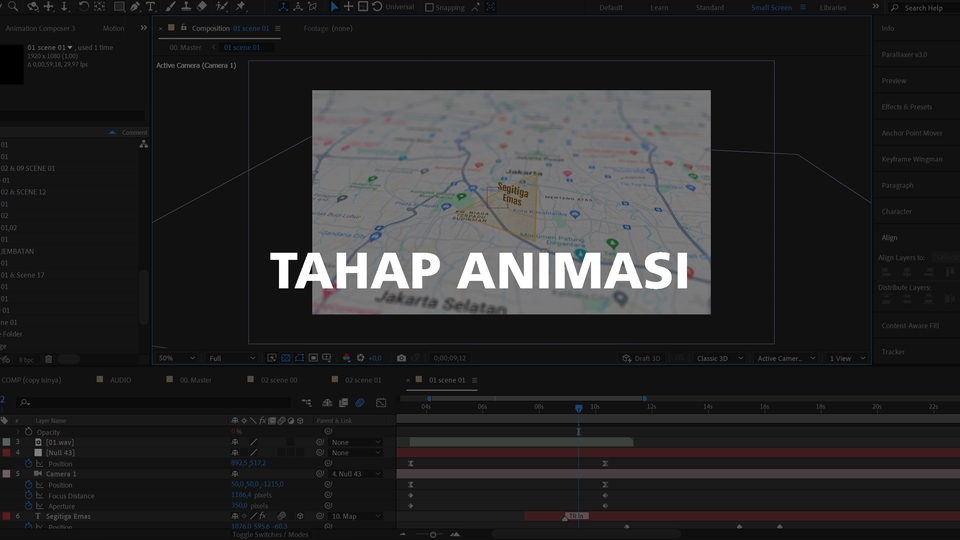Choose World Axis mode icon
The image size is (960, 540).
(x=298, y=7)
